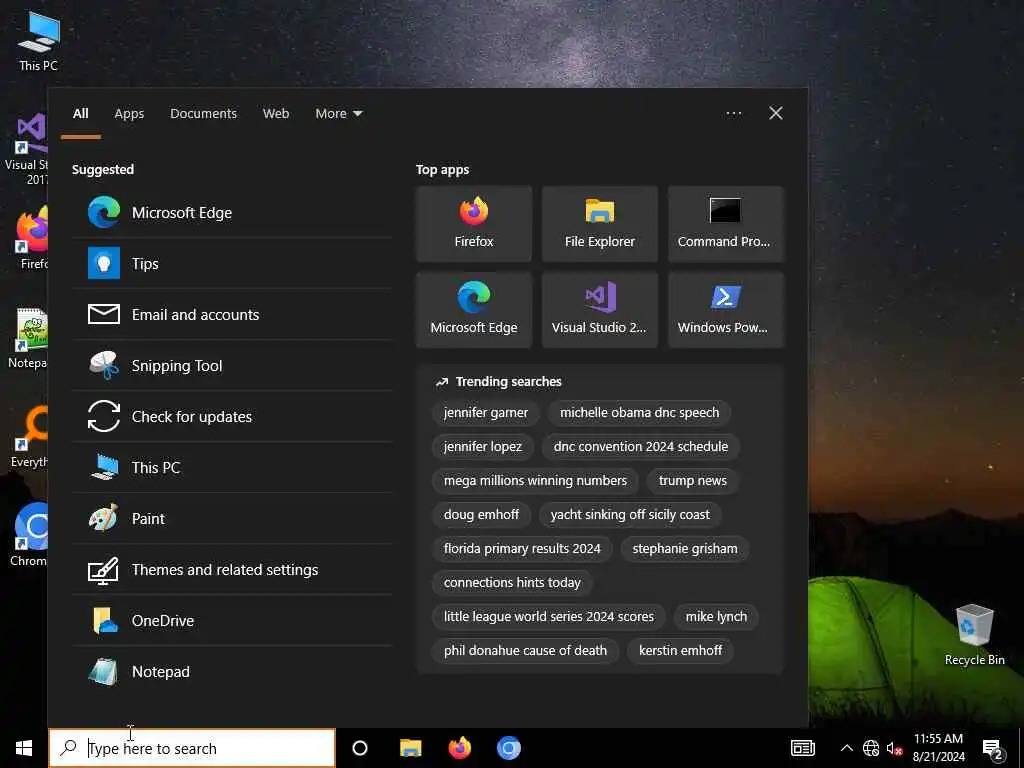
Task: Launch Visual Studio tile in Top apps
Action: pyautogui.click(x=600, y=310)
